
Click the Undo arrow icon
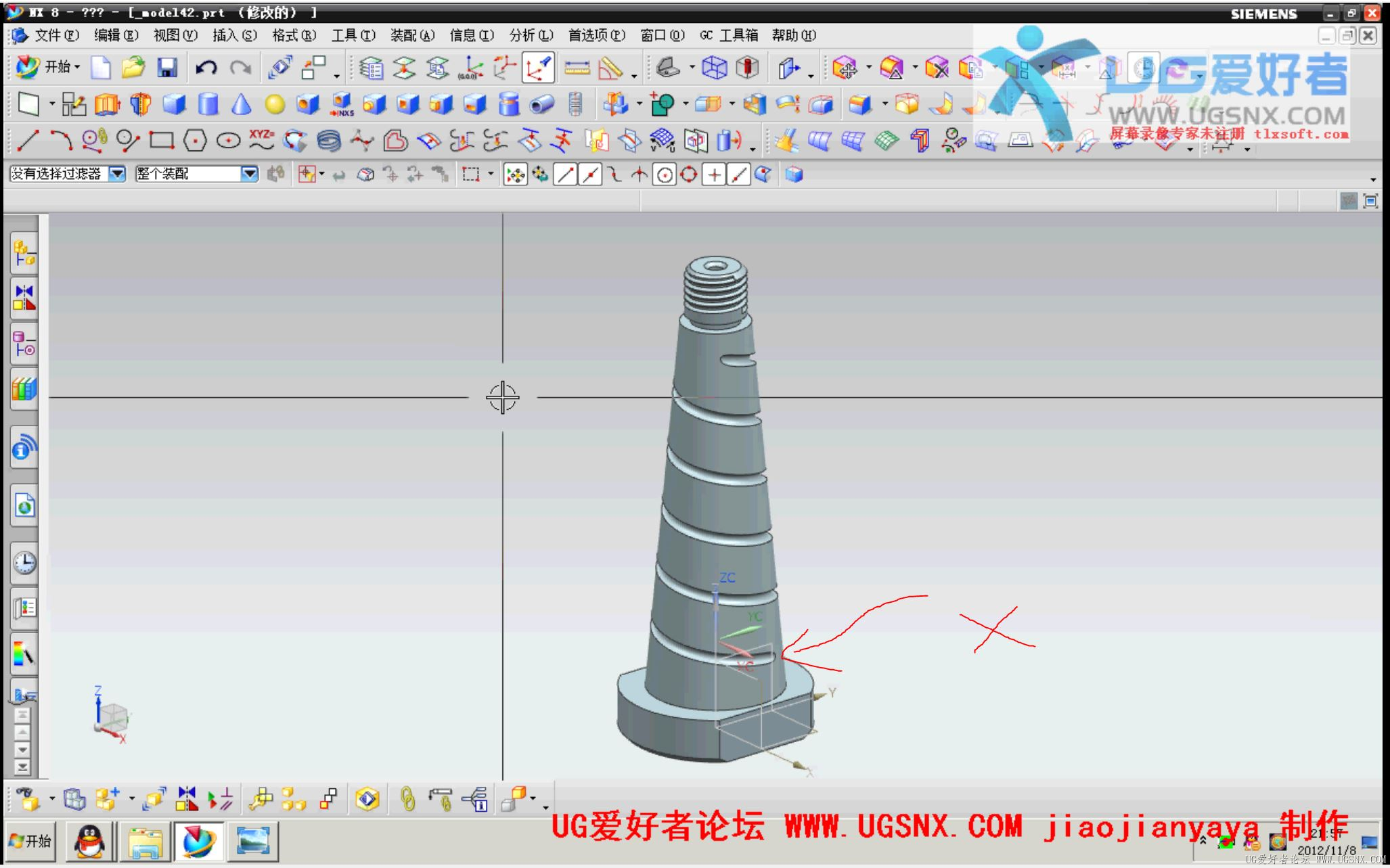point(206,68)
